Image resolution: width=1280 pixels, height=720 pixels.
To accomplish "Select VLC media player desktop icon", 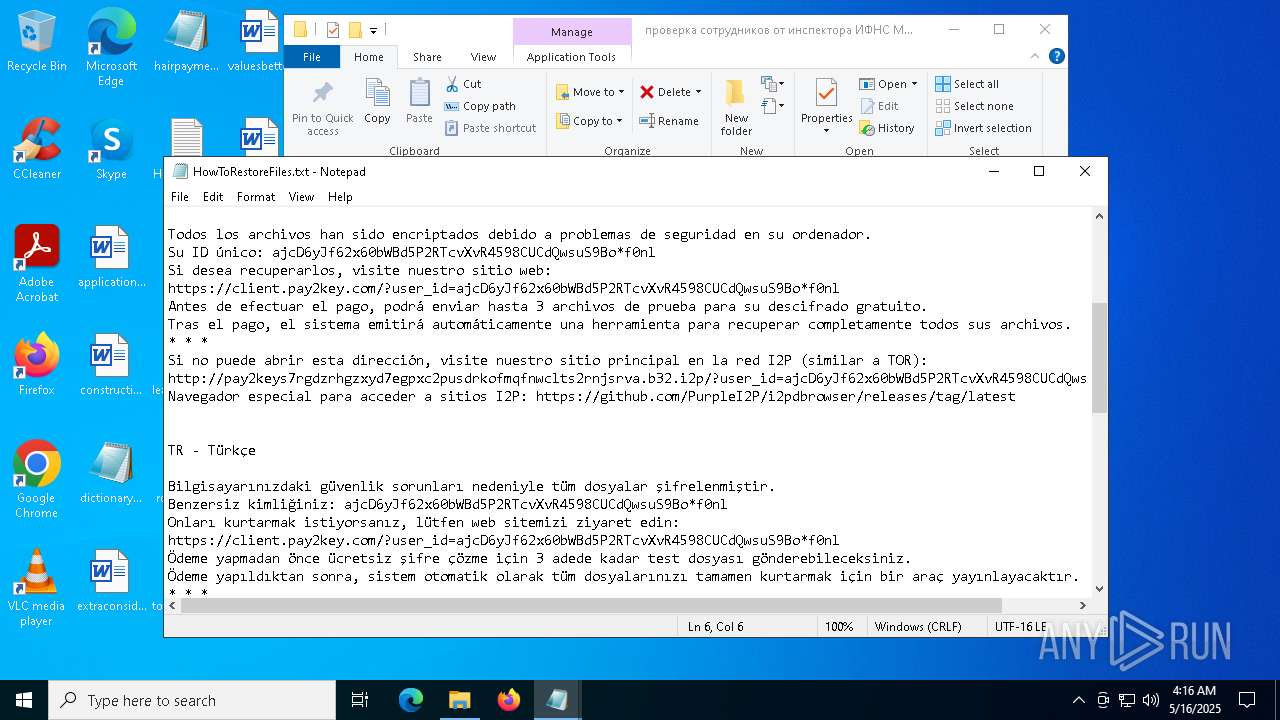I will click(37, 588).
